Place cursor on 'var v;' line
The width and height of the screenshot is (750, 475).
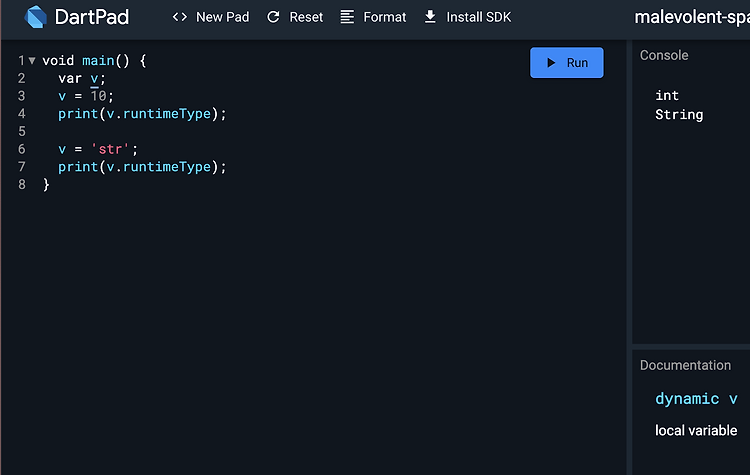click(82, 78)
